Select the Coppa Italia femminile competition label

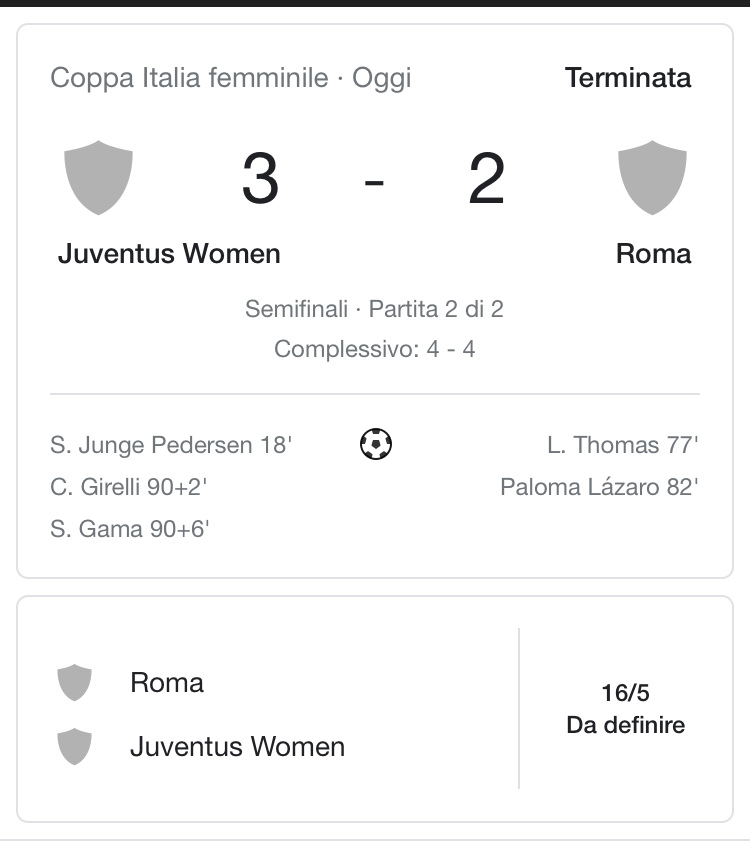[x=189, y=78]
